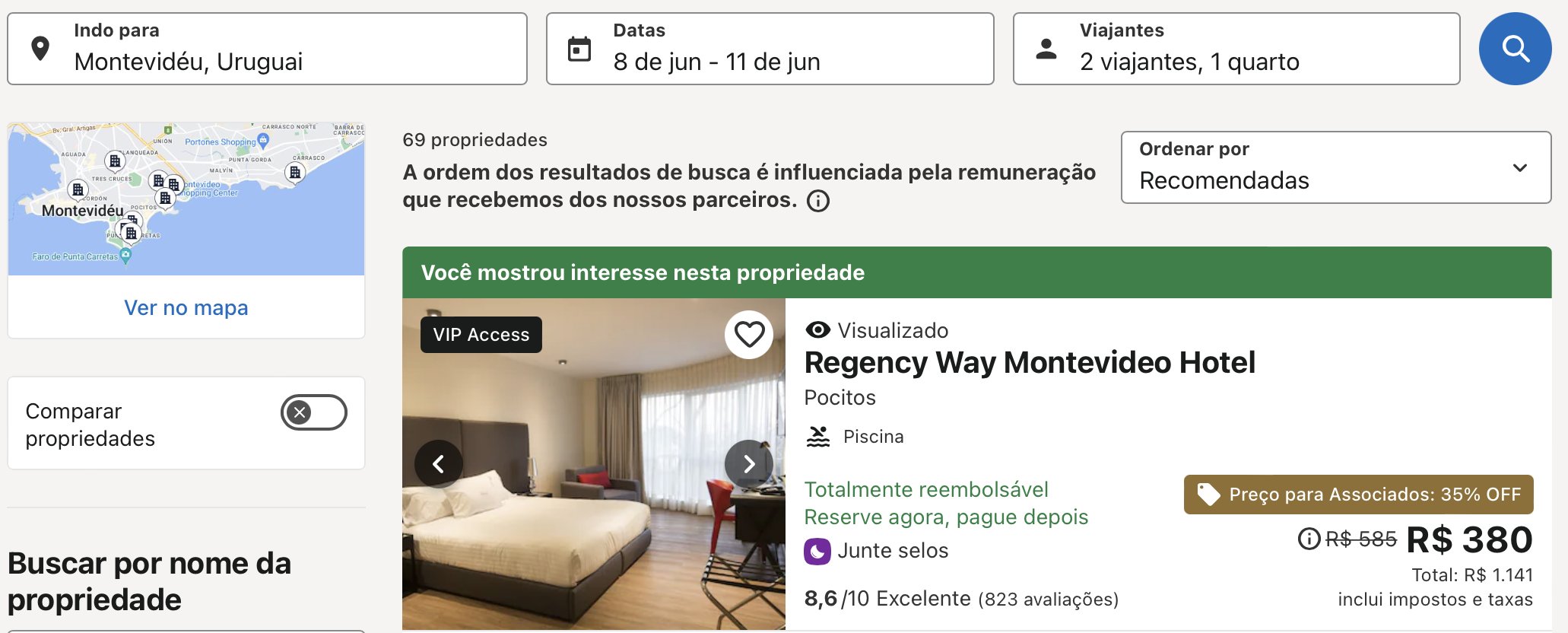
Task: Click the Montevidéu map thumbnail
Action: pos(186,199)
